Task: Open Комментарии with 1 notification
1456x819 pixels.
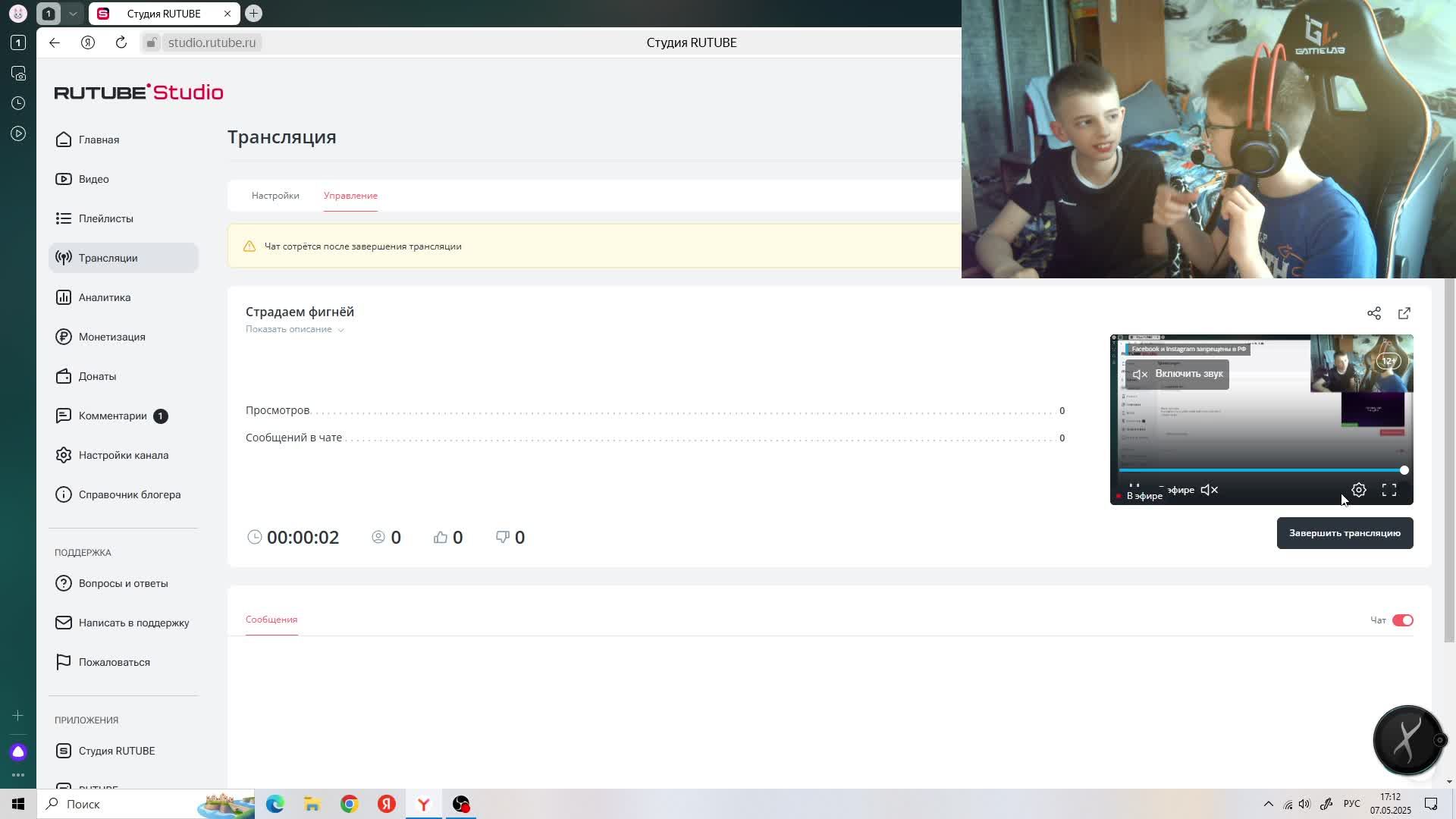Action: pyautogui.click(x=113, y=416)
